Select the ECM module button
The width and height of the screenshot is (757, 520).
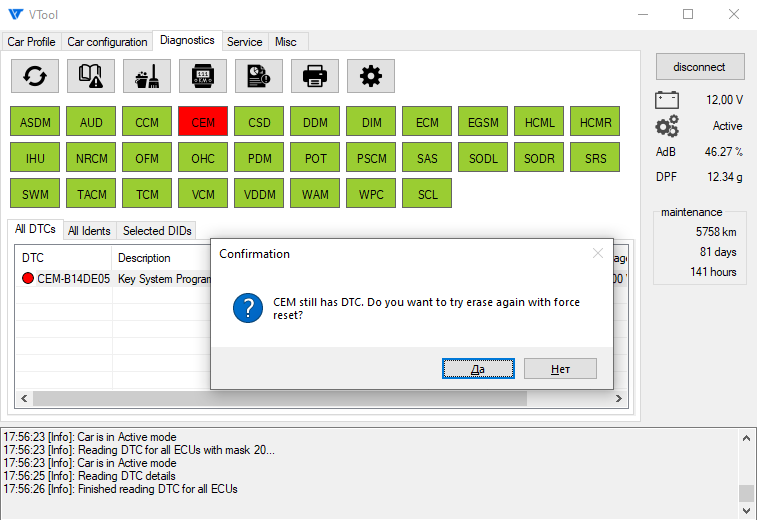click(427, 123)
